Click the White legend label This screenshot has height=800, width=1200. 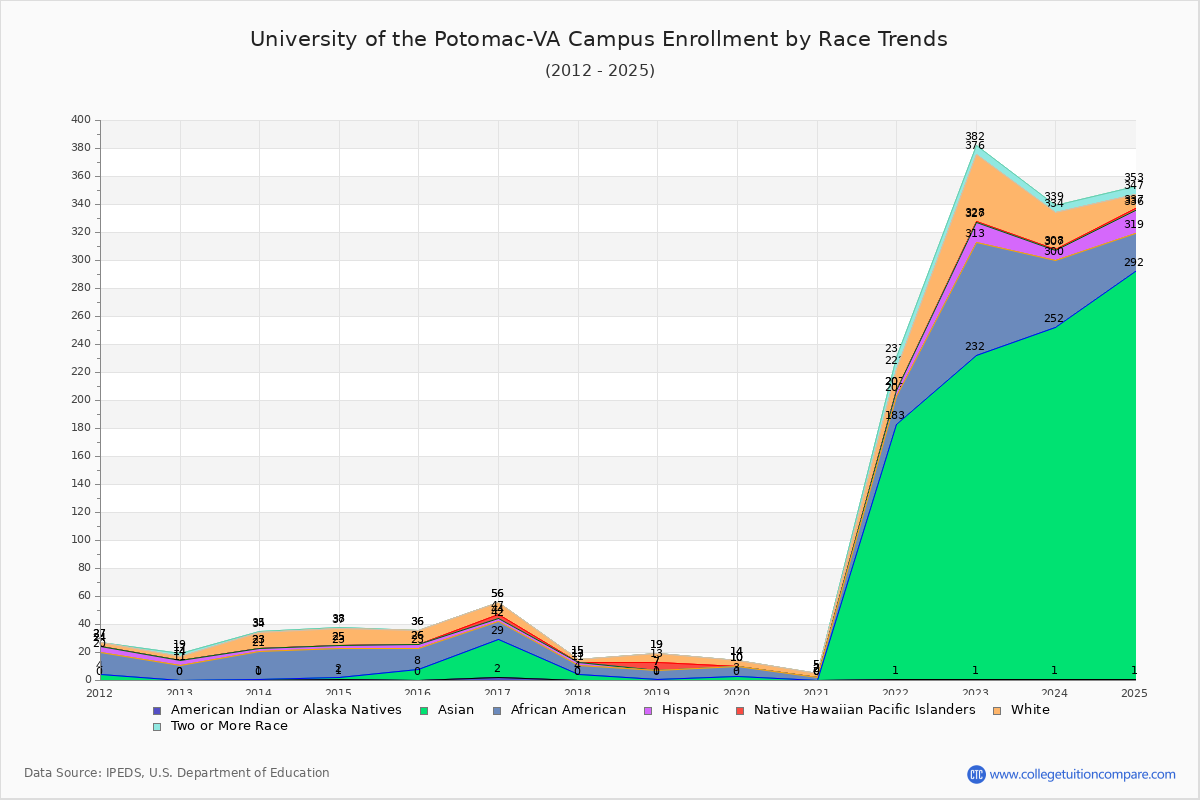coord(1029,710)
